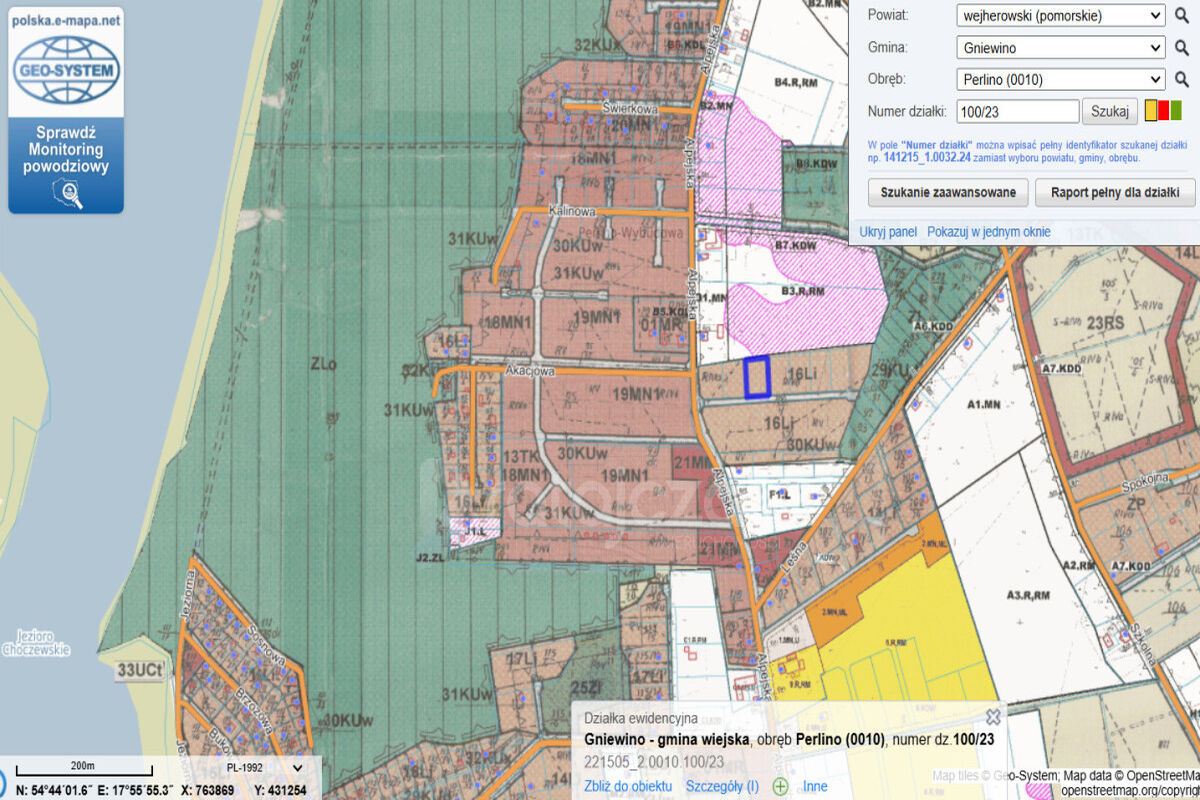Pick the red highlight color swatch

tap(1163, 110)
